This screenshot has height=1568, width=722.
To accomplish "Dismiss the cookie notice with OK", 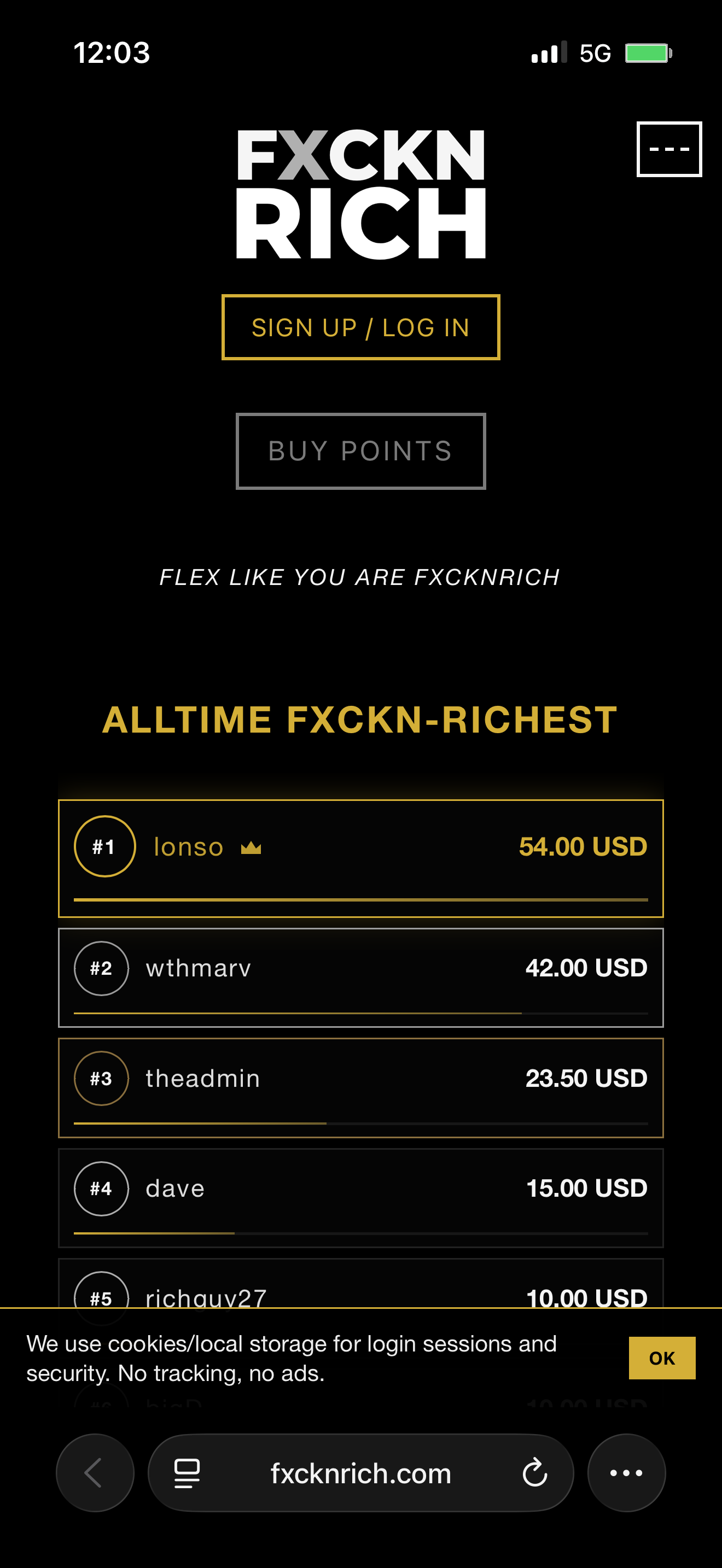I will coord(662,1357).
